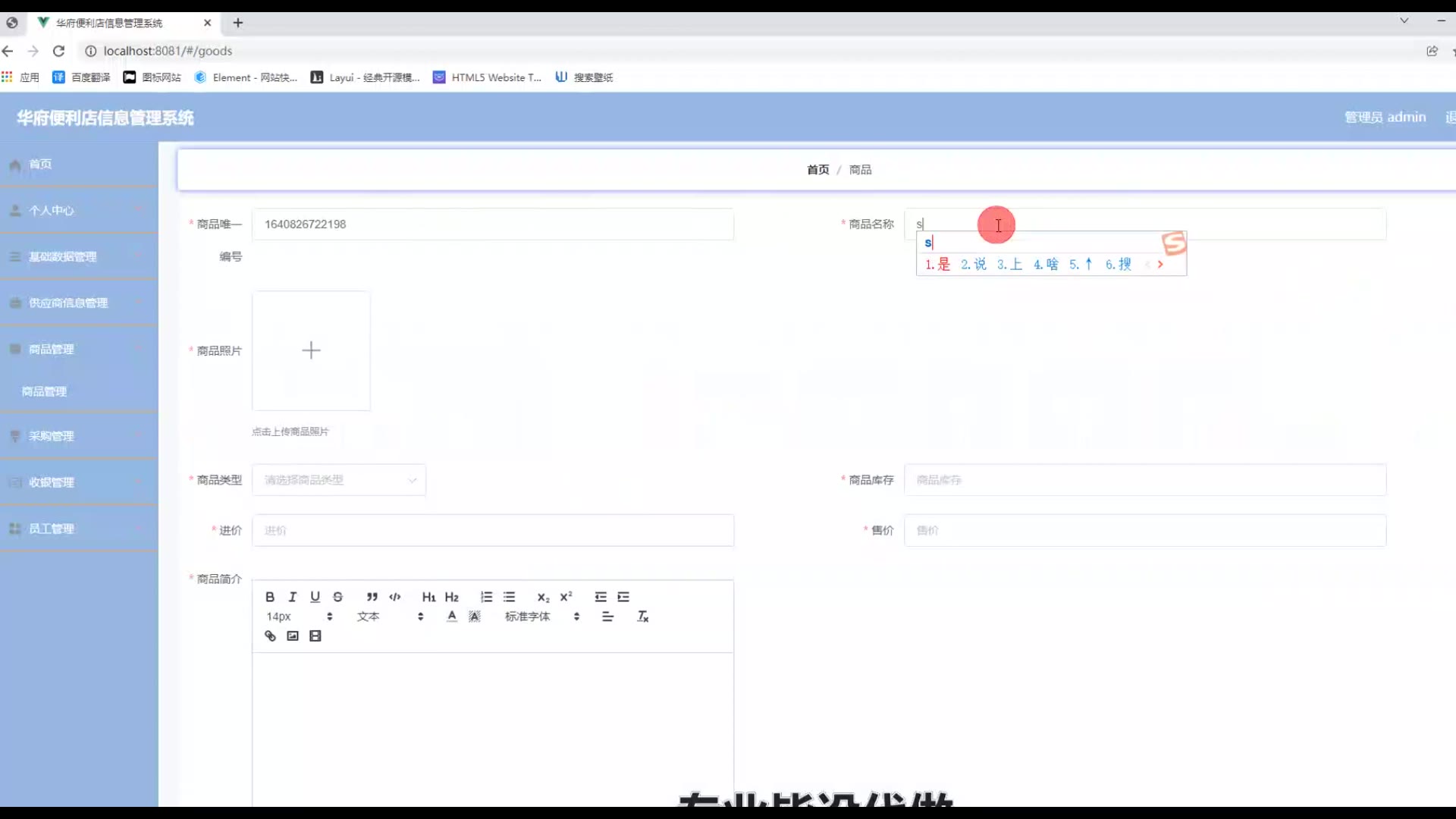Decrease indent in the editor
Screen dimensions: 1456x819
601,597
